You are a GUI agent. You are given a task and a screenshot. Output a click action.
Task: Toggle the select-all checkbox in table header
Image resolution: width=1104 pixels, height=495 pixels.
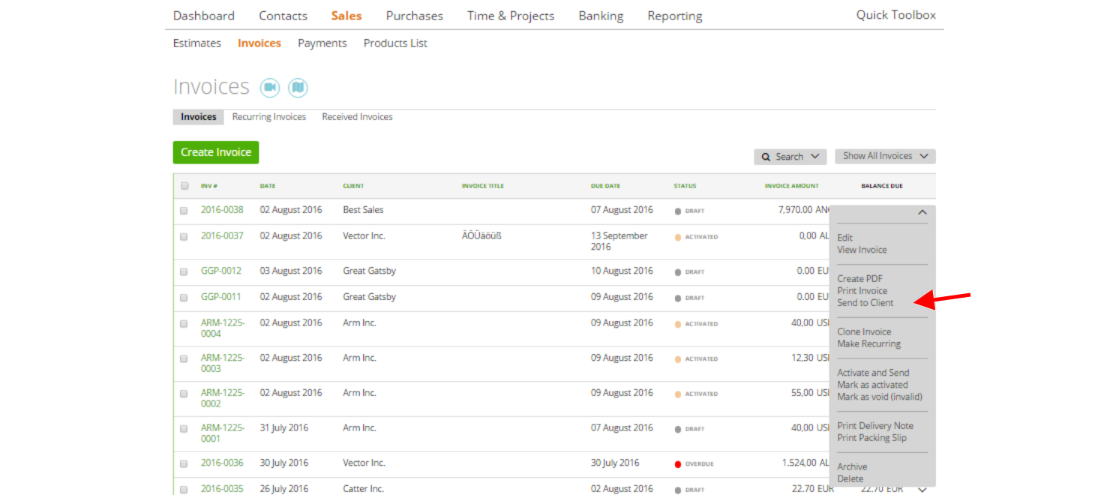[184, 186]
